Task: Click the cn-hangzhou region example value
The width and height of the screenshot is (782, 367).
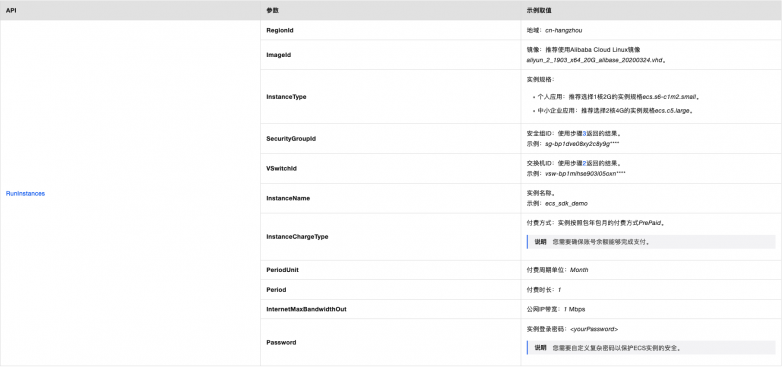Action: point(564,30)
